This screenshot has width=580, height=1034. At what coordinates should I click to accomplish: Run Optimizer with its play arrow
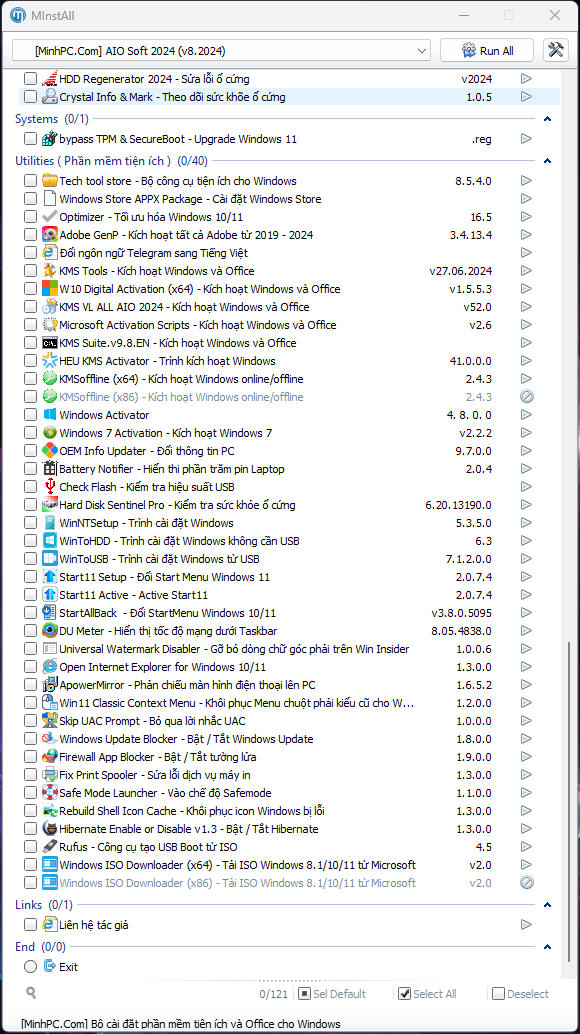(526, 217)
